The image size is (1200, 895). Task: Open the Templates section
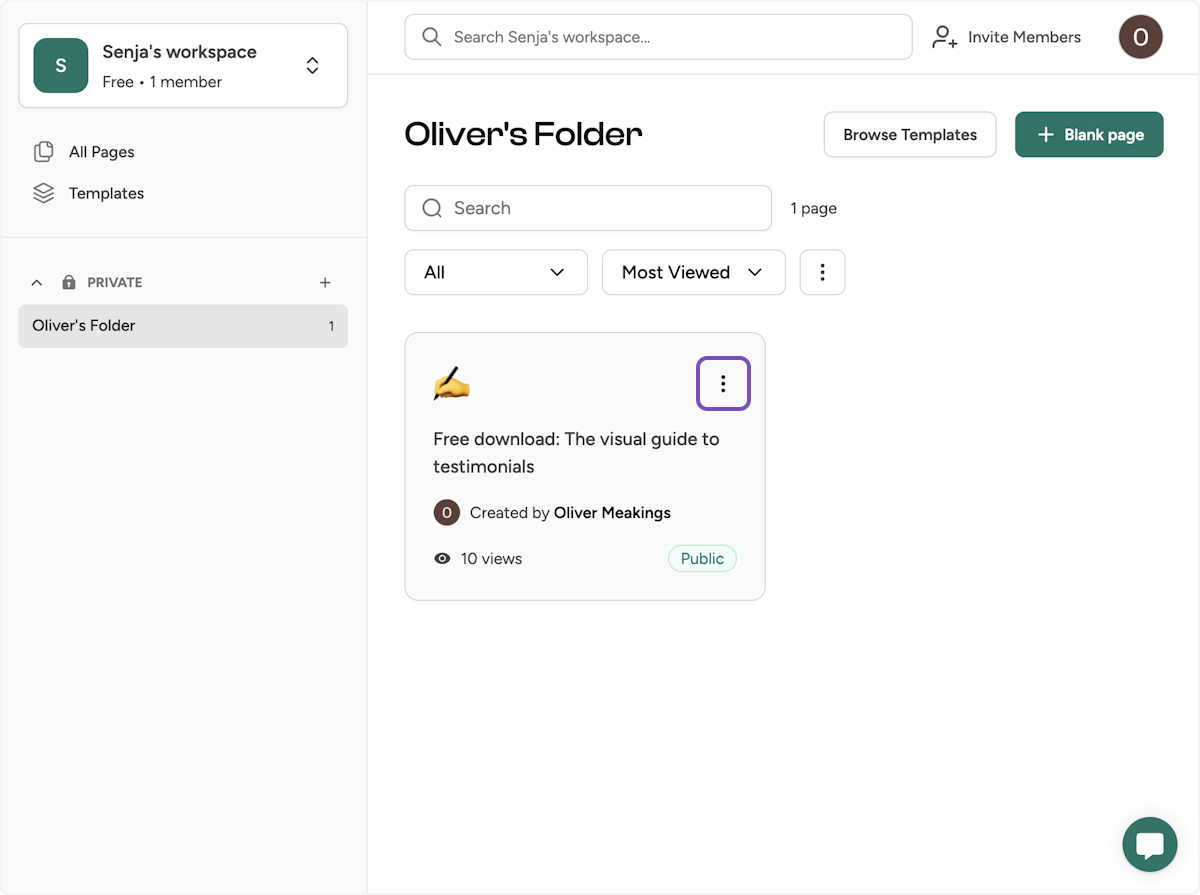point(106,193)
